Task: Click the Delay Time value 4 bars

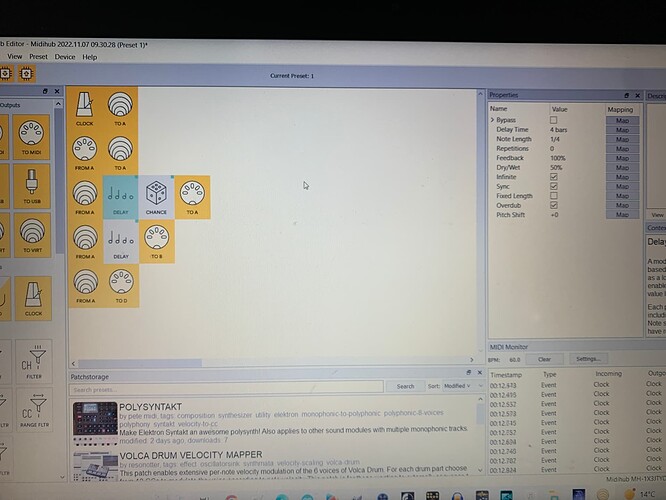Action: click(x=559, y=130)
